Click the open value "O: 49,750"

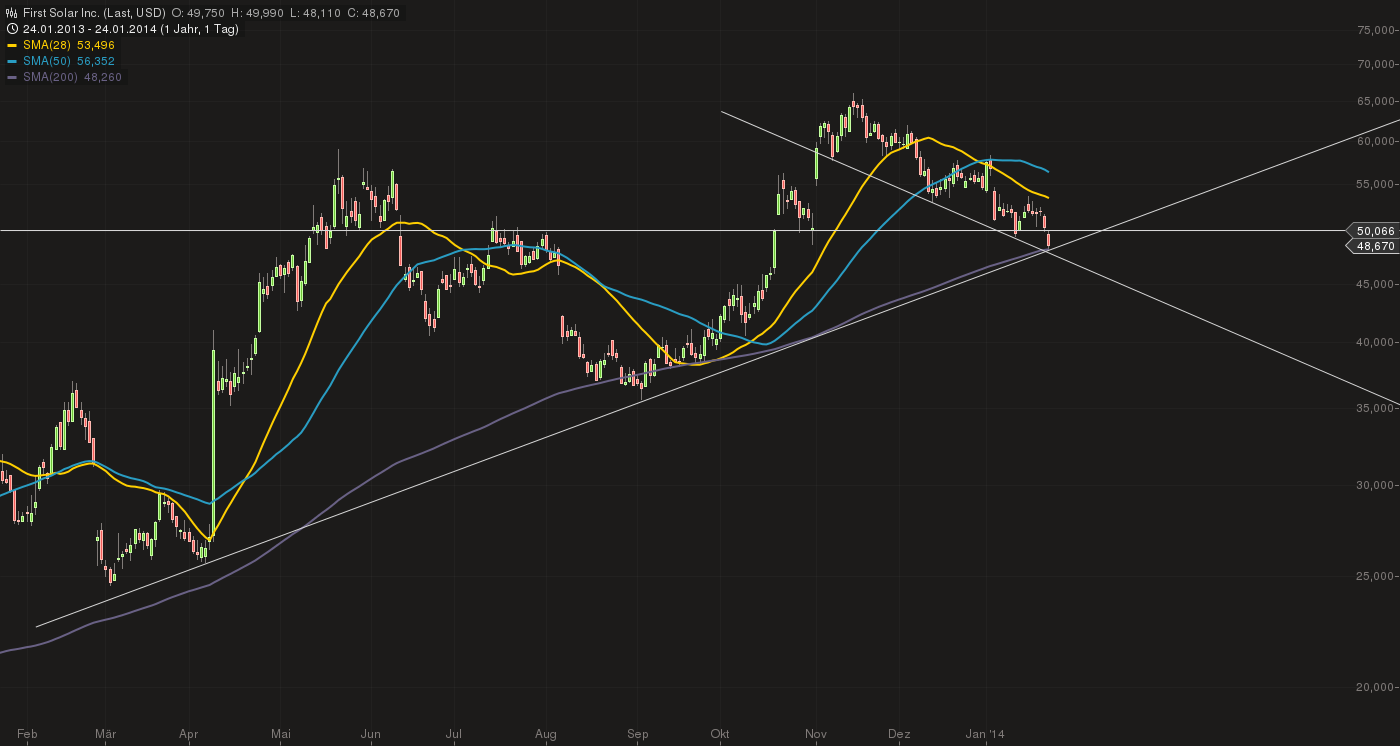click(200, 13)
